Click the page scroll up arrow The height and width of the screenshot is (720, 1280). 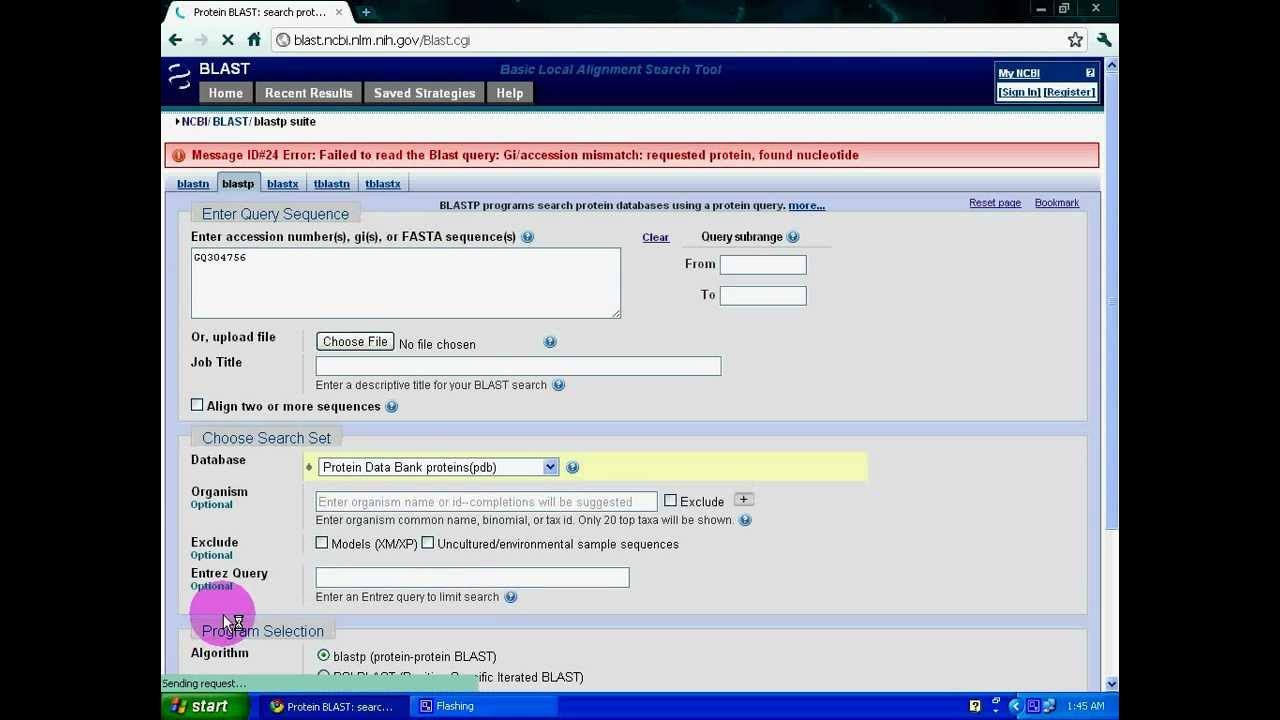(1111, 65)
